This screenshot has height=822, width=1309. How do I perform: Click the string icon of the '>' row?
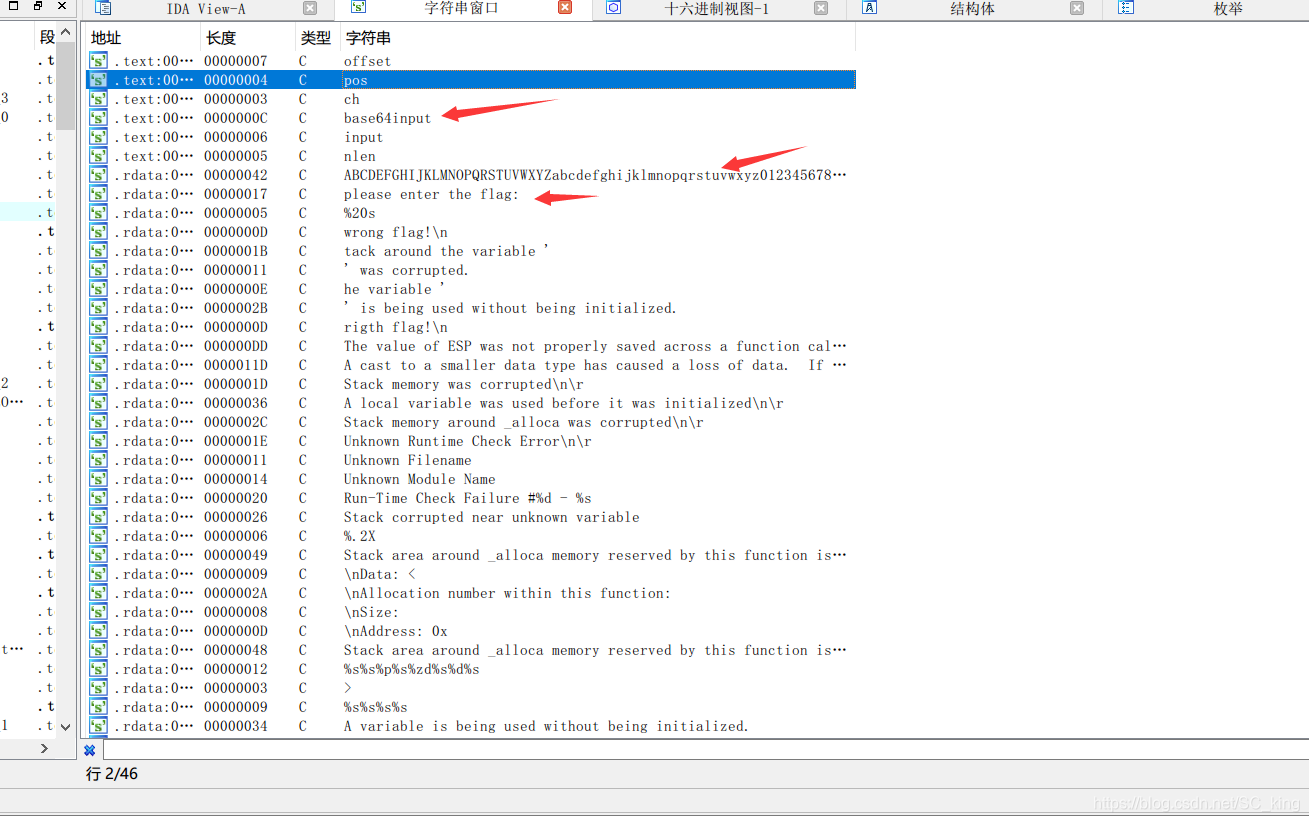tap(98, 688)
